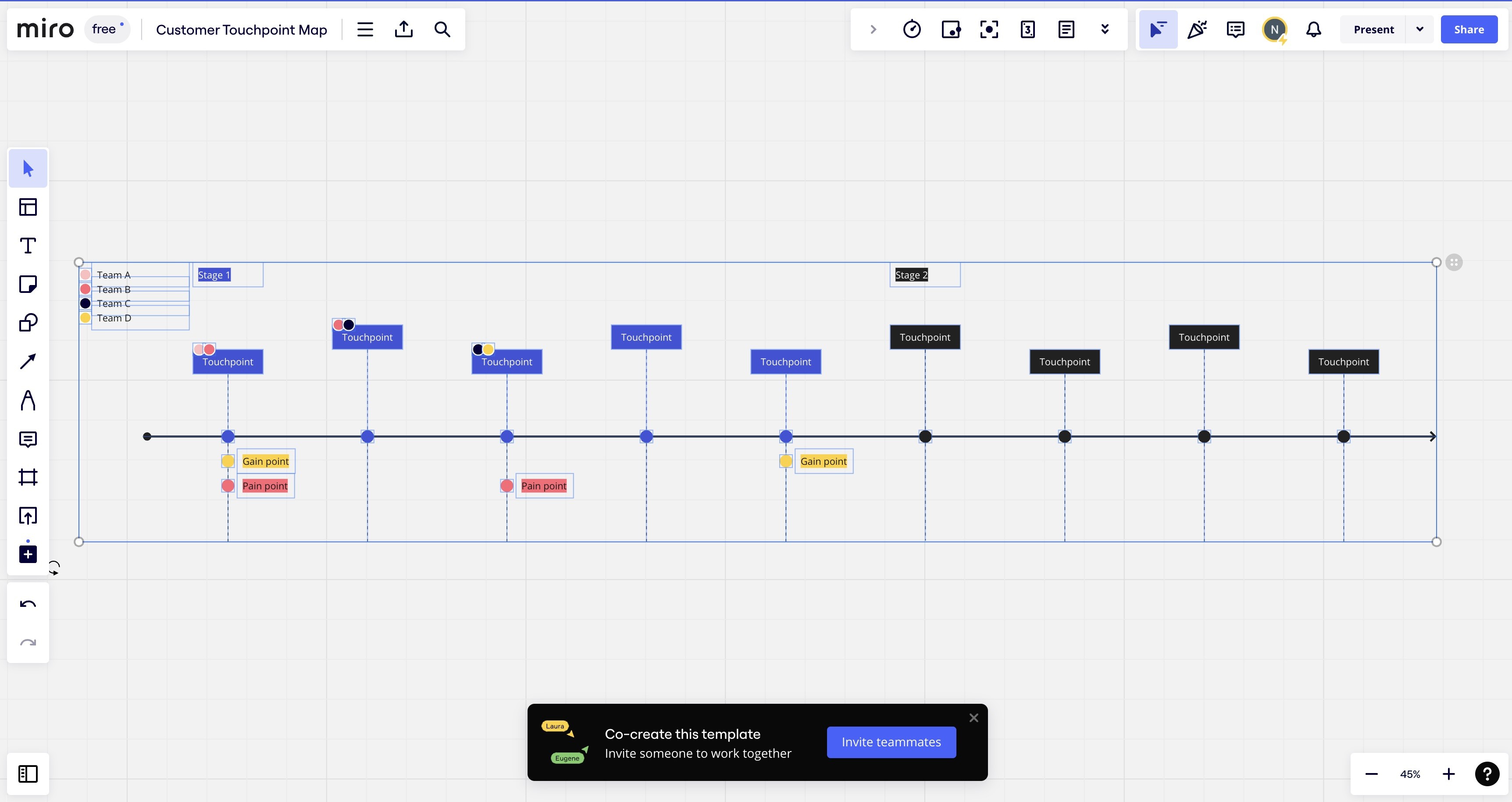Screen dimensions: 1512x802
Task: Click the Customer Touchpoint Map title
Action: click(x=241, y=29)
